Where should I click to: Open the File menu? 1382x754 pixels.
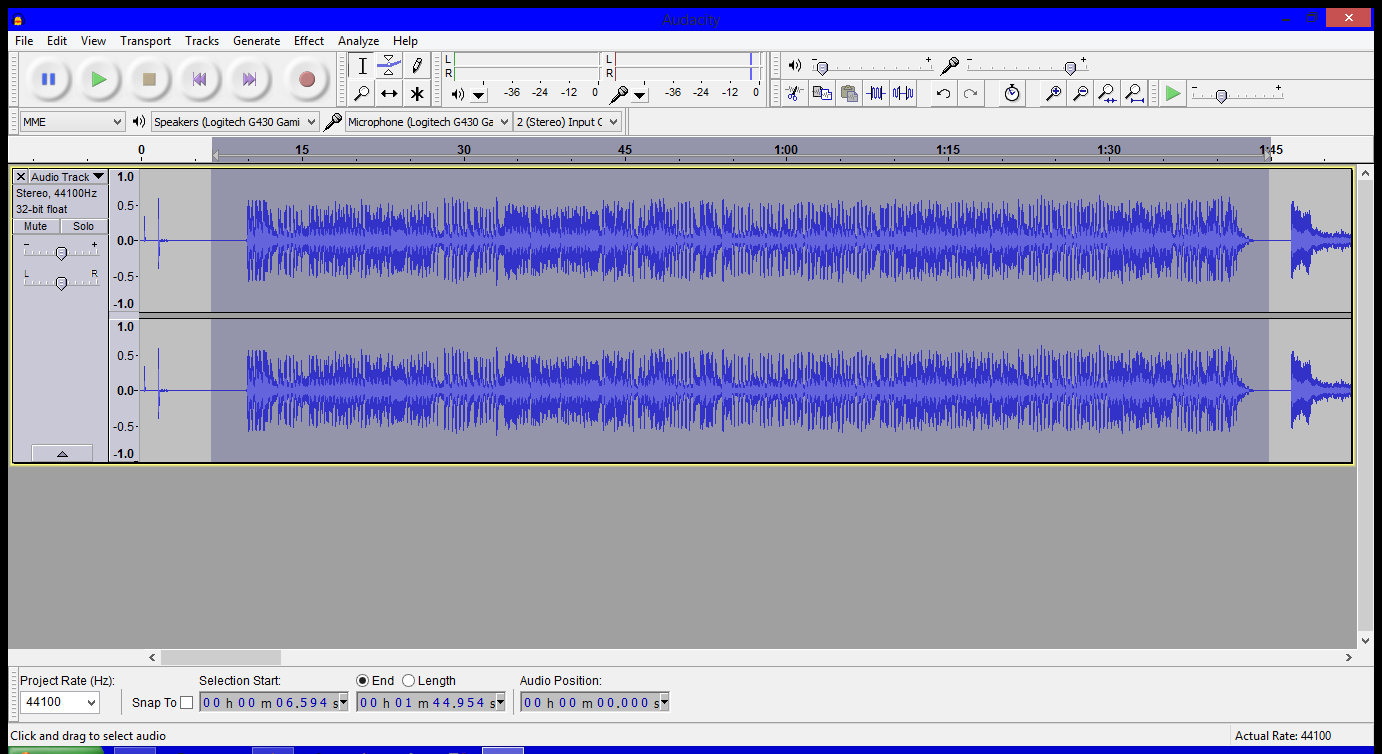24,41
